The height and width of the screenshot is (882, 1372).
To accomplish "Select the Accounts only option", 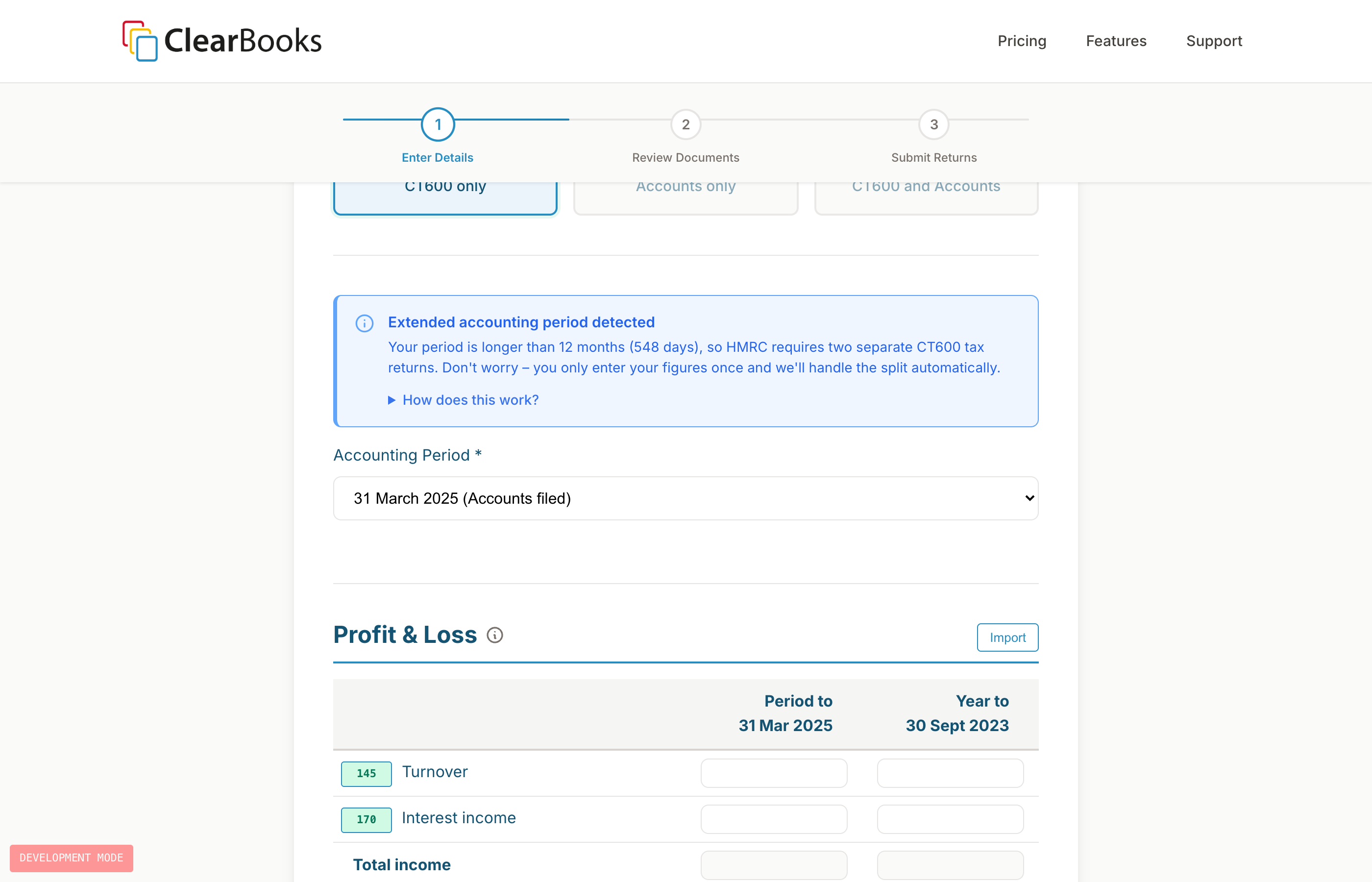I will (686, 196).
